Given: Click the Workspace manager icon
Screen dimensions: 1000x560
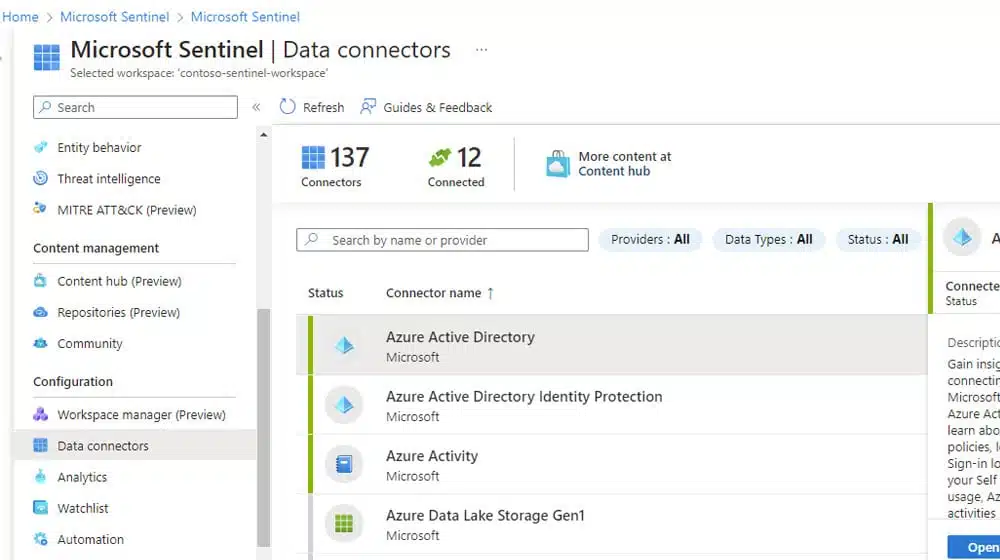Looking at the screenshot, I should point(40,415).
